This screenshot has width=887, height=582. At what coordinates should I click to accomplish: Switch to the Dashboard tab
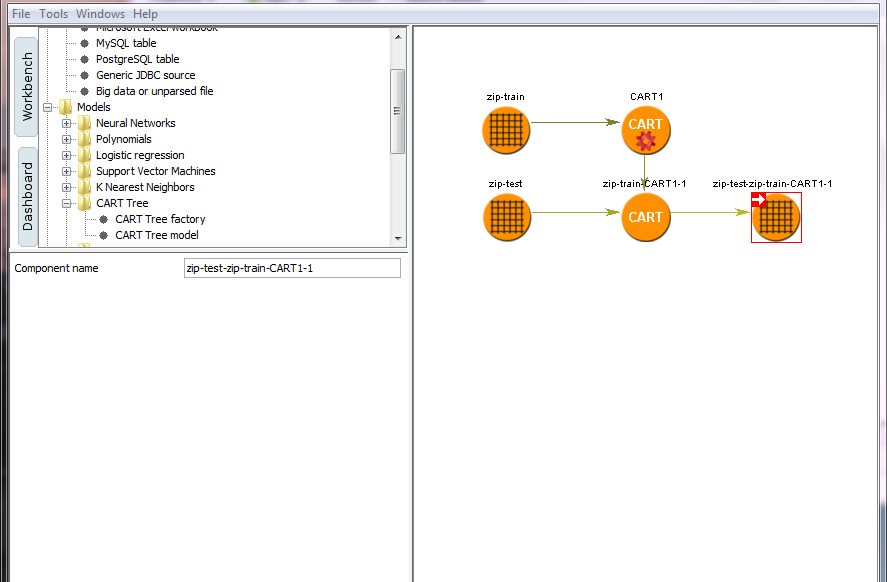click(x=28, y=196)
